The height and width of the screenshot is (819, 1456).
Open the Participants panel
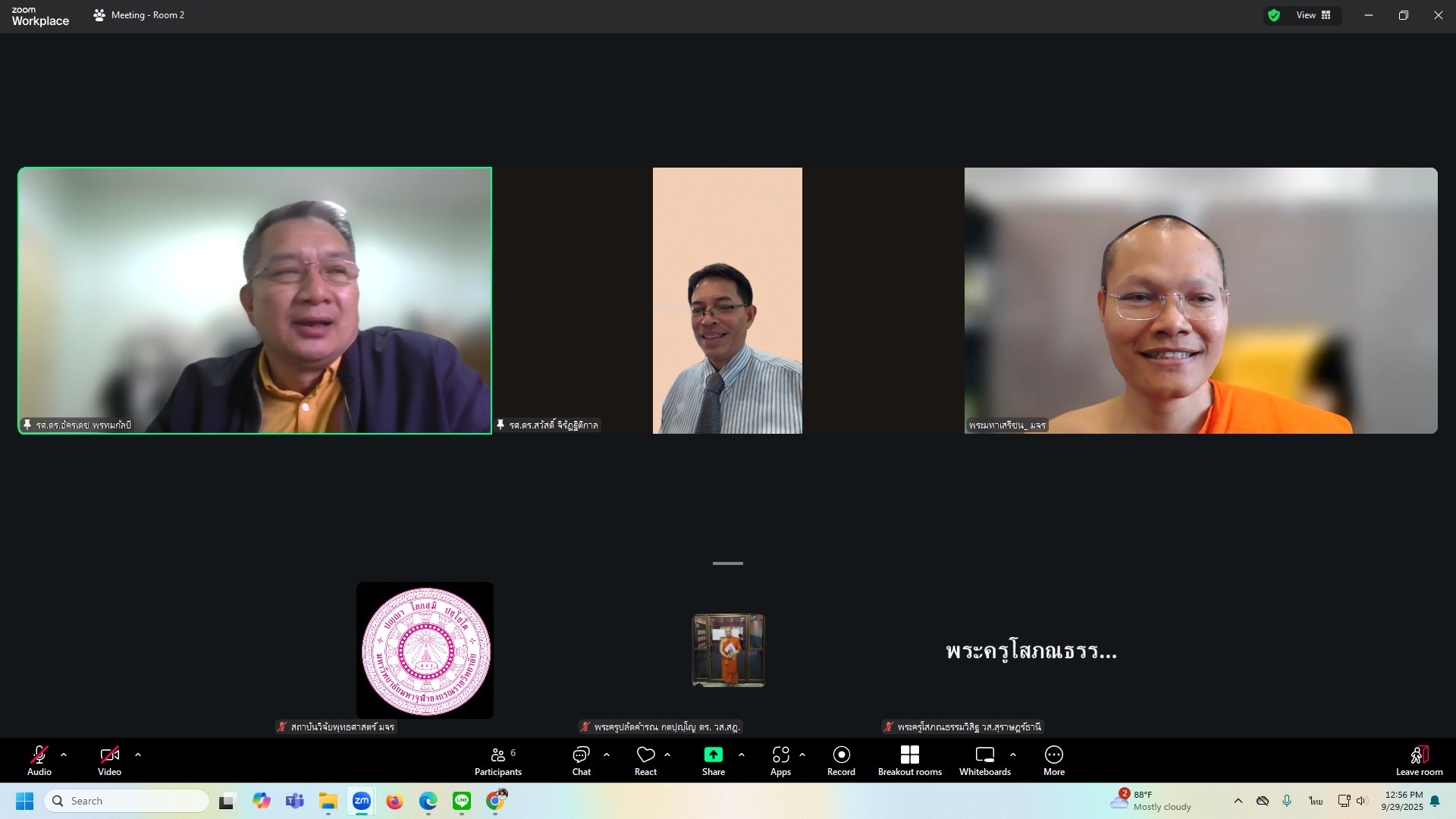(497, 761)
